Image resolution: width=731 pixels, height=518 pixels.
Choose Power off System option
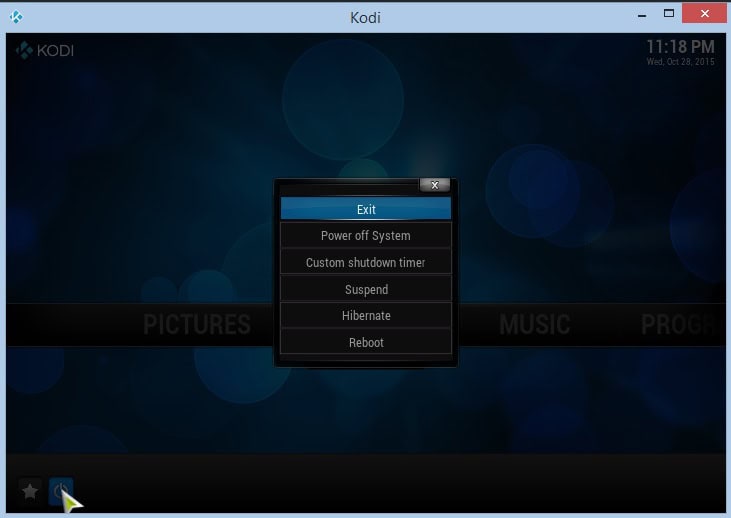coord(366,235)
